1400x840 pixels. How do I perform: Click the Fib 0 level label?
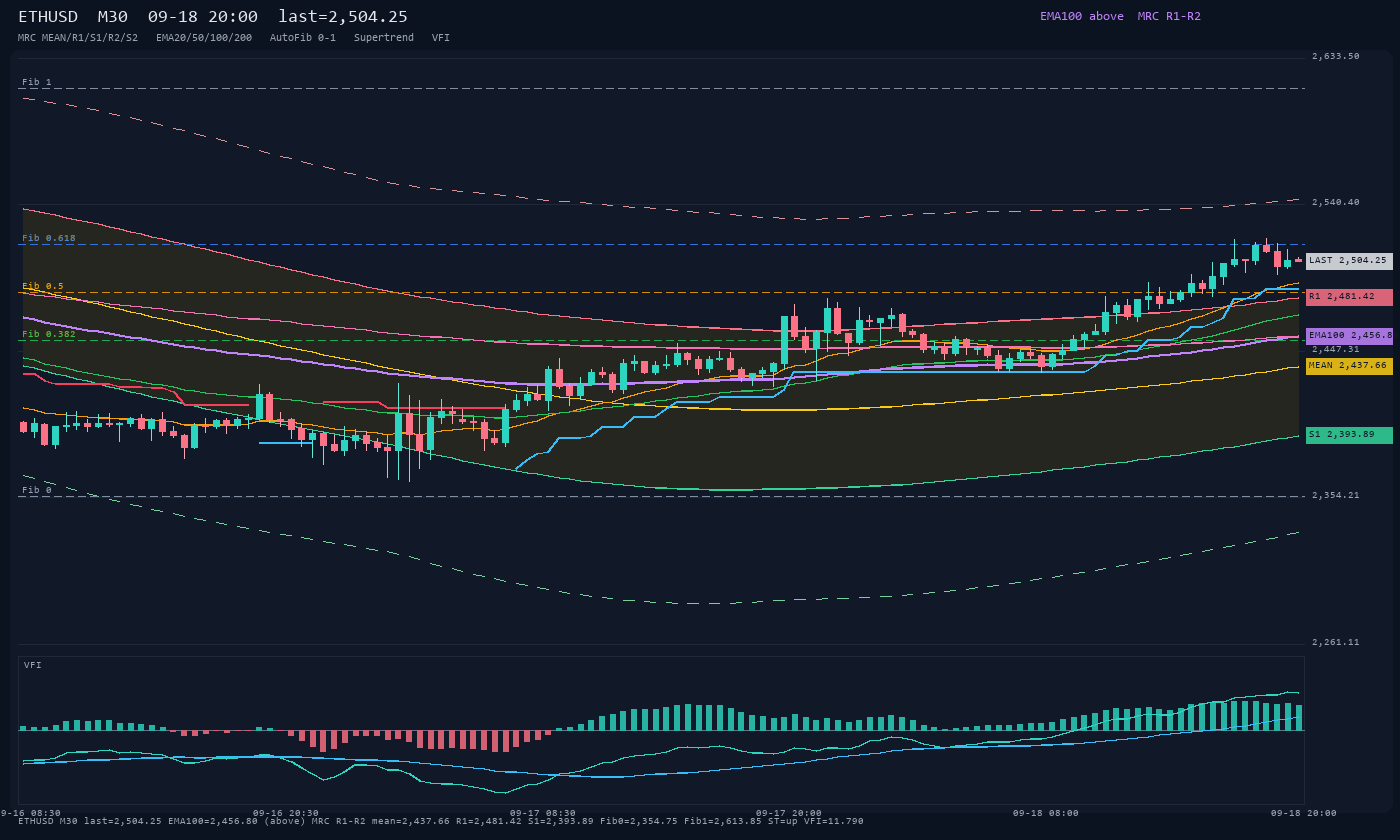(x=37, y=490)
